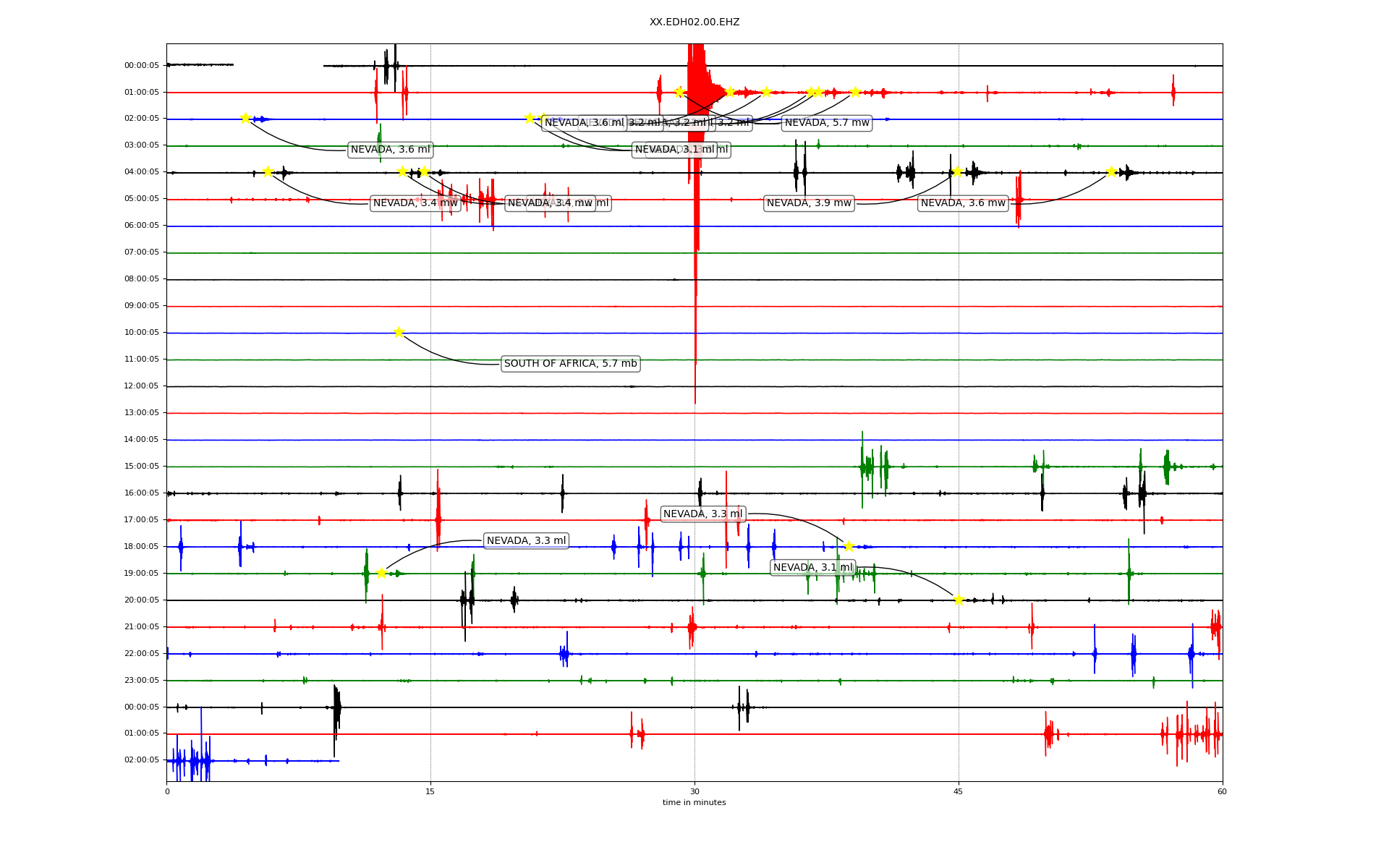
Task: Click the star on the green 19:00:05 trace
Action: coord(381,573)
